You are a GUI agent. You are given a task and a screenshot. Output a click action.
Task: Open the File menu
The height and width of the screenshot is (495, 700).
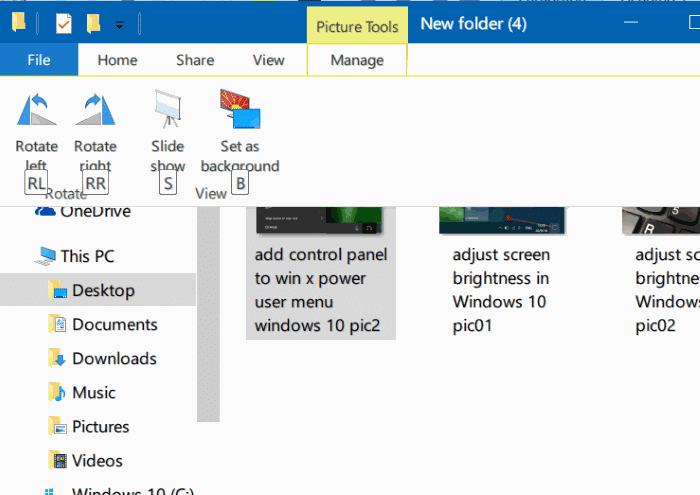[39, 60]
